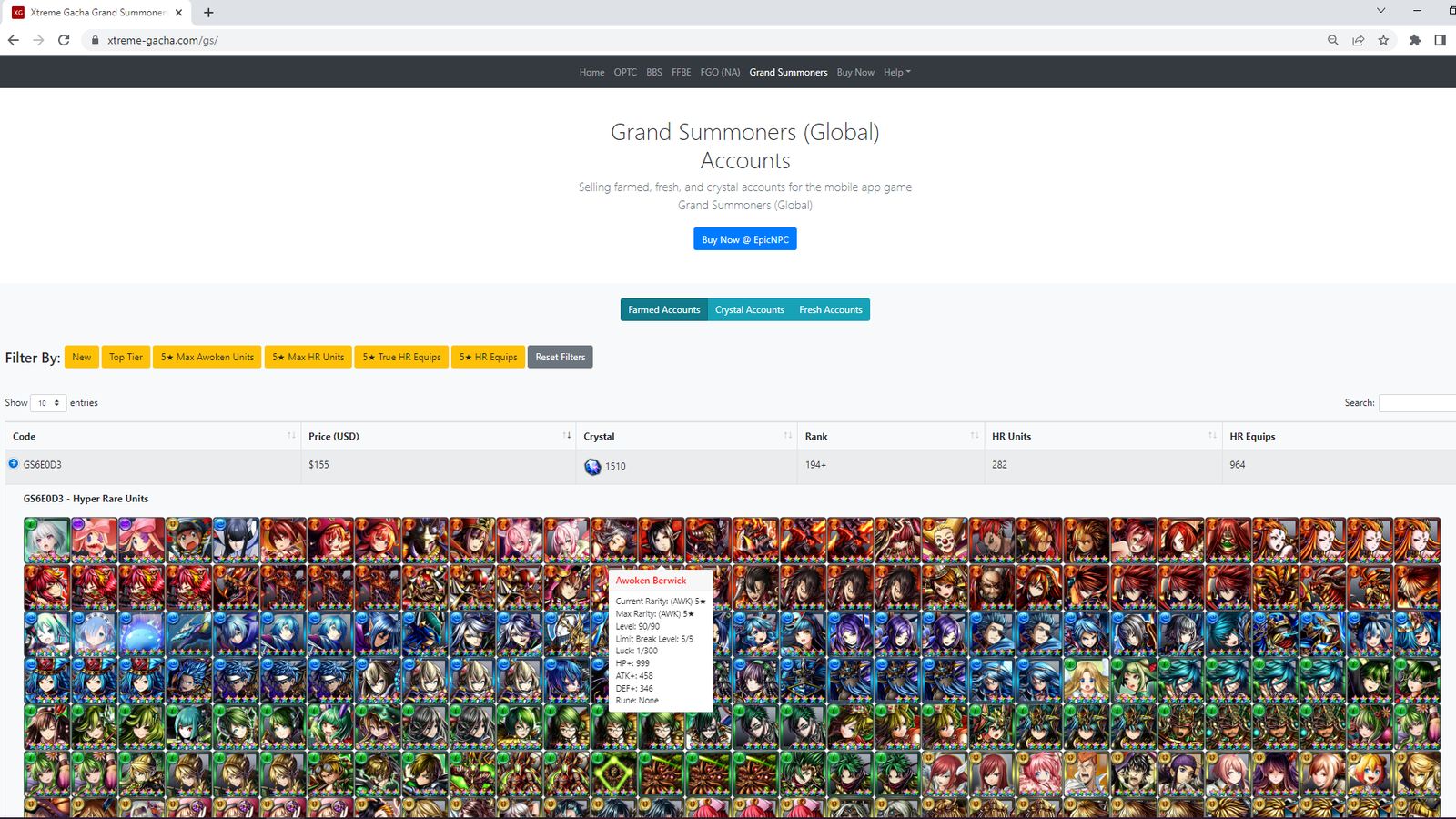Open the show entries dropdown

pos(48,402)
